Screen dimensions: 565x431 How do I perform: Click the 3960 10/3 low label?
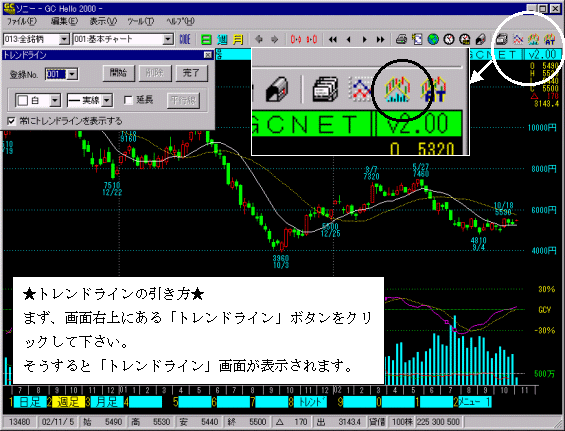click(281, 262)
